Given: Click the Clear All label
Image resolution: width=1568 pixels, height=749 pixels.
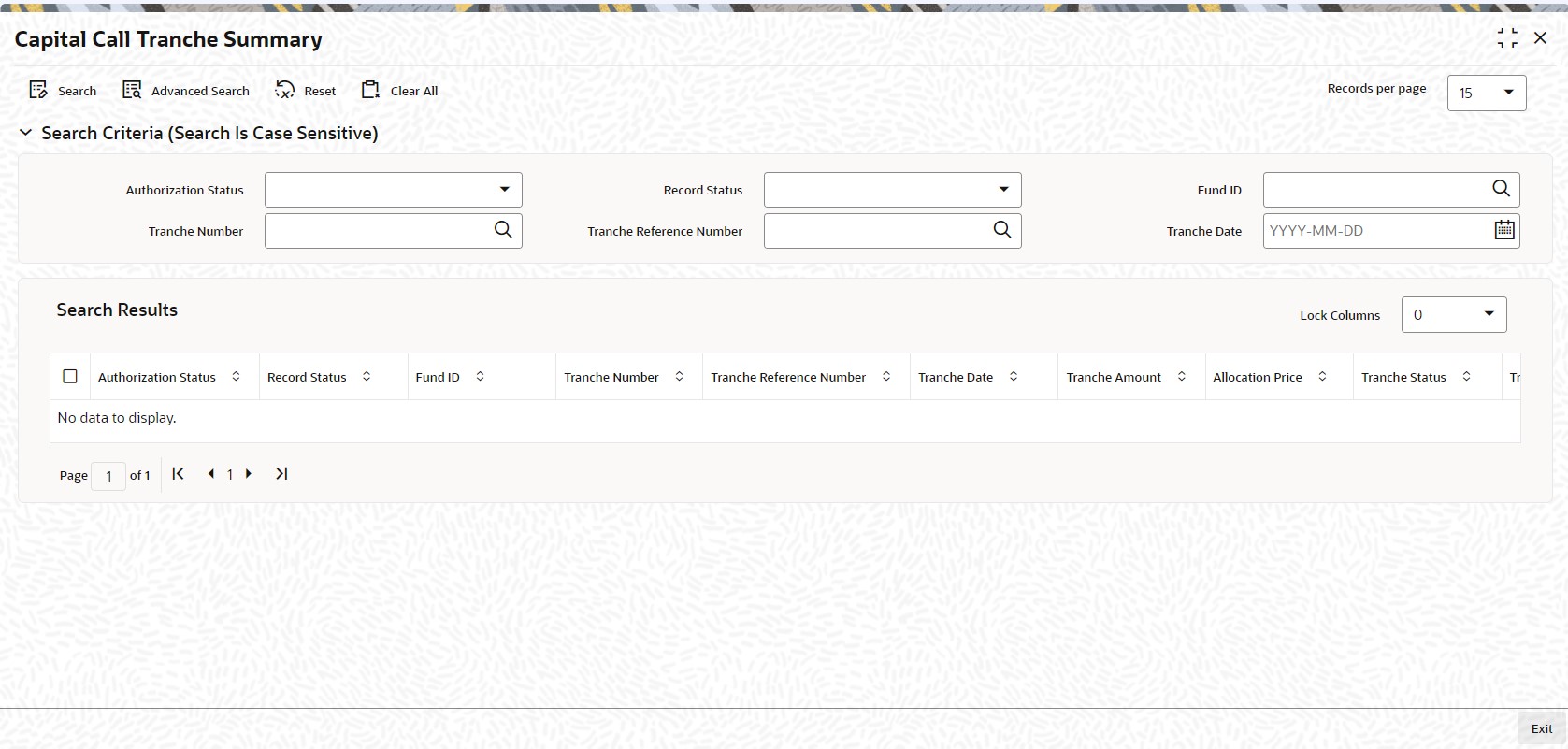Looking at the screenshot, I should 414,91.
